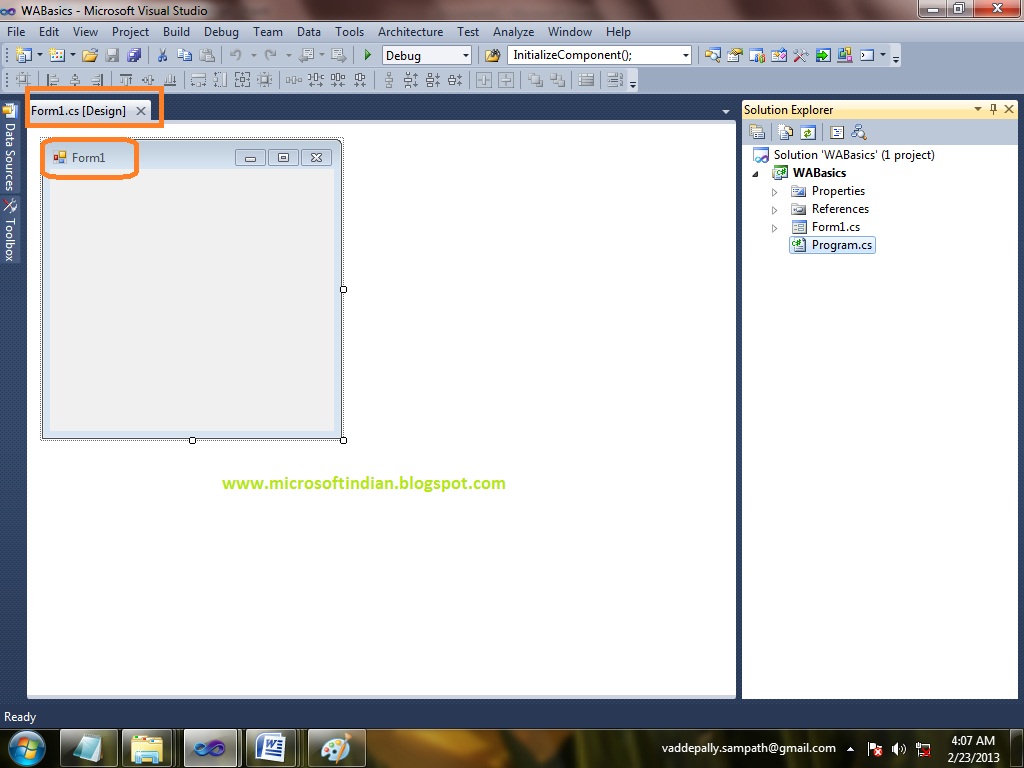Click the Save All toolbar icon
Image resolution: width=1024 pixels, height=768 pixels.
134,54
